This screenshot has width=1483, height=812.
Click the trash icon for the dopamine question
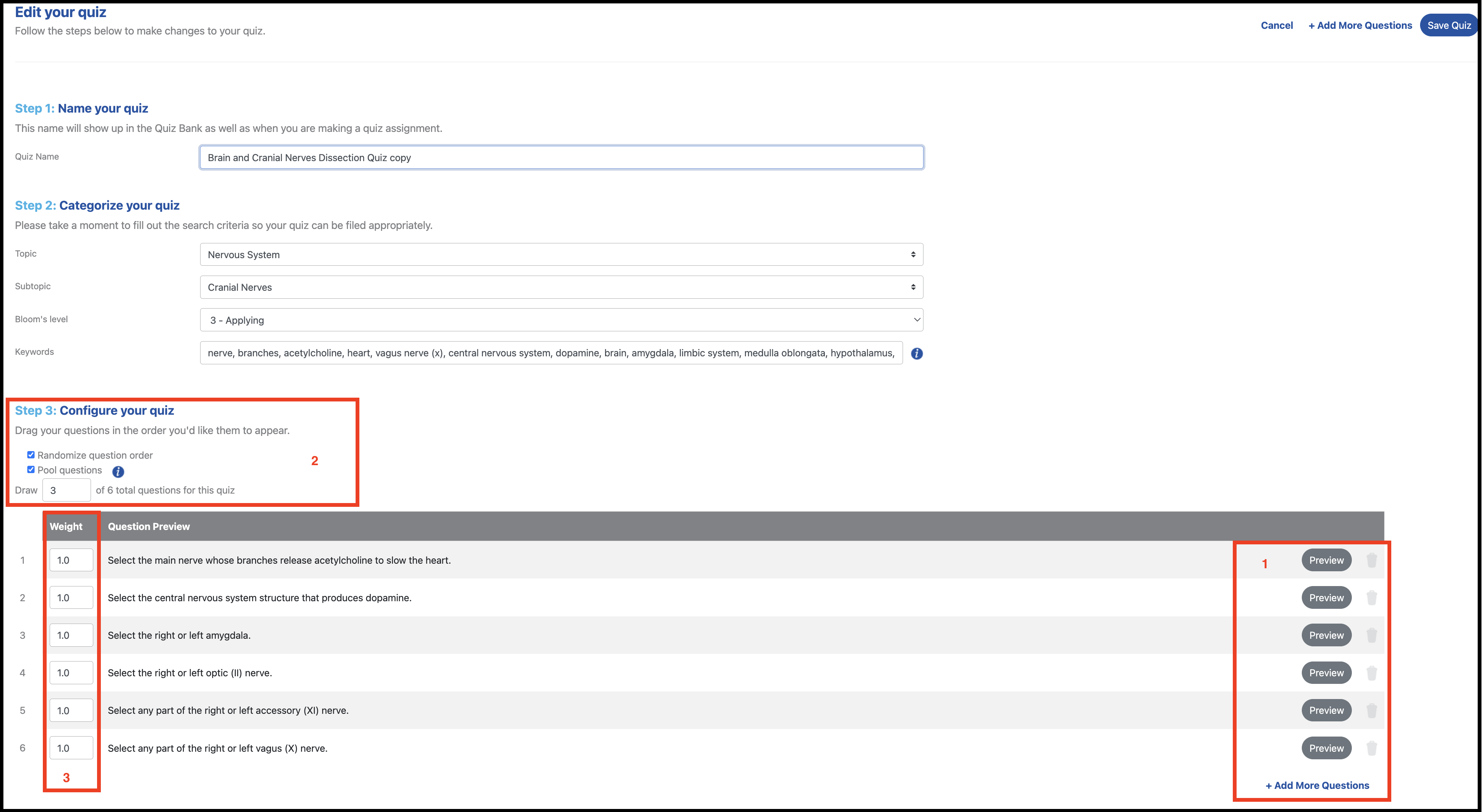1372,597
